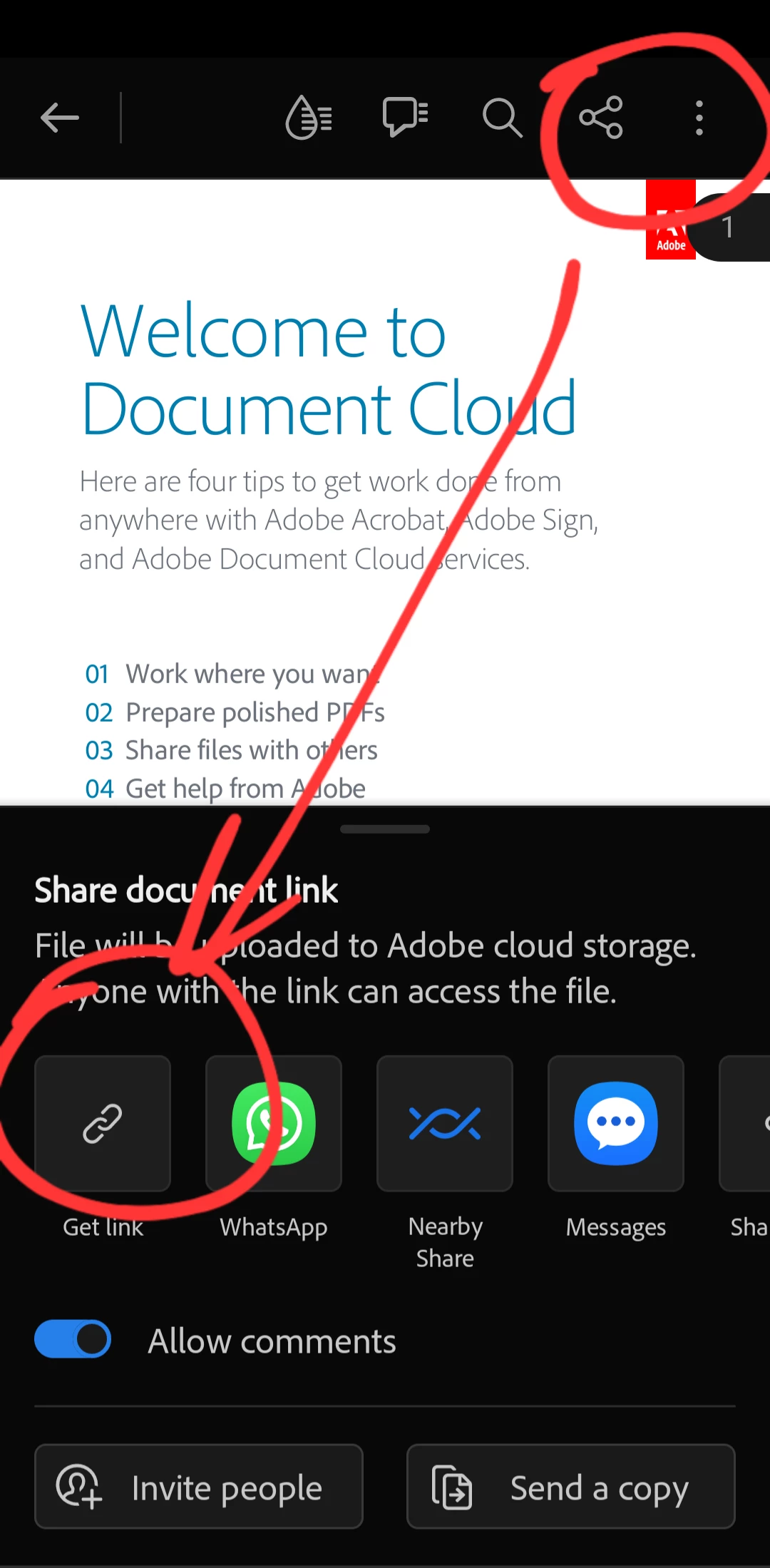The height and width of the screenshot is (1568, 770).
Task: Tap 'Prepare polished PDFs' text
Action: click(x=255, y=712)
